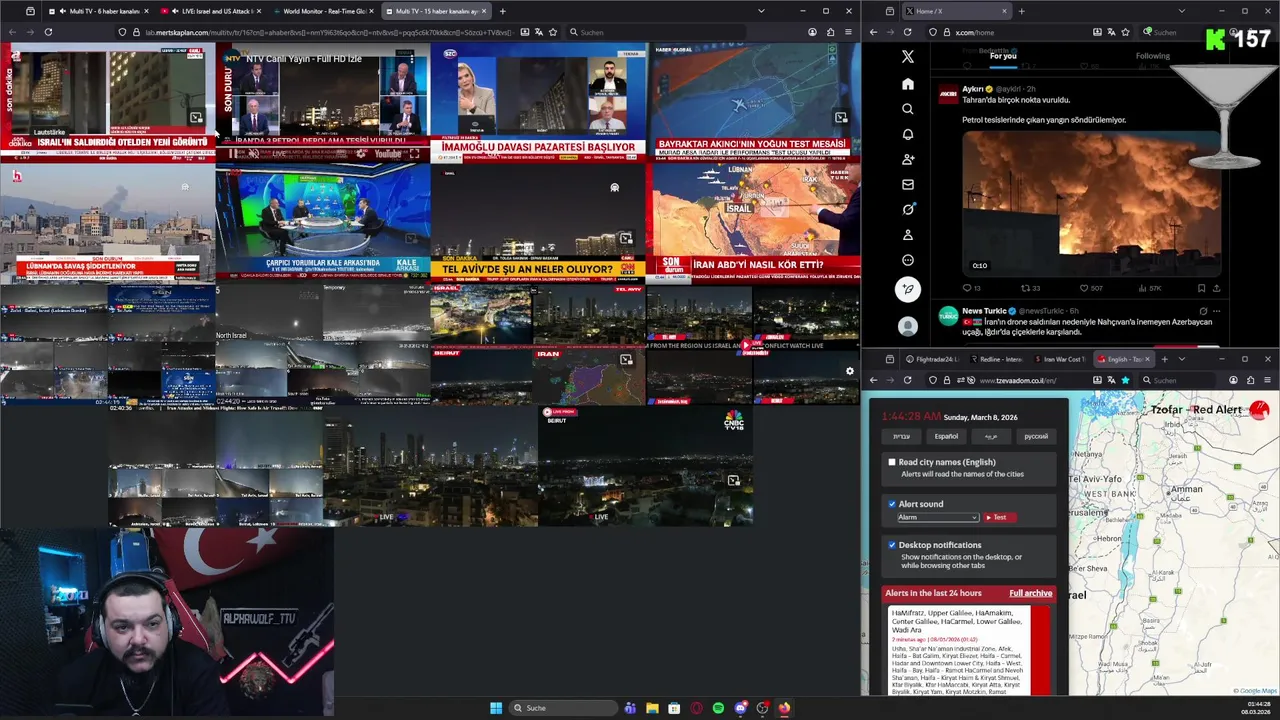Switch to LIVE: Israel and US Attack tab
The height and width of the screenshot is (720, 1280).
pyautogui.click(x=210, y=11)
